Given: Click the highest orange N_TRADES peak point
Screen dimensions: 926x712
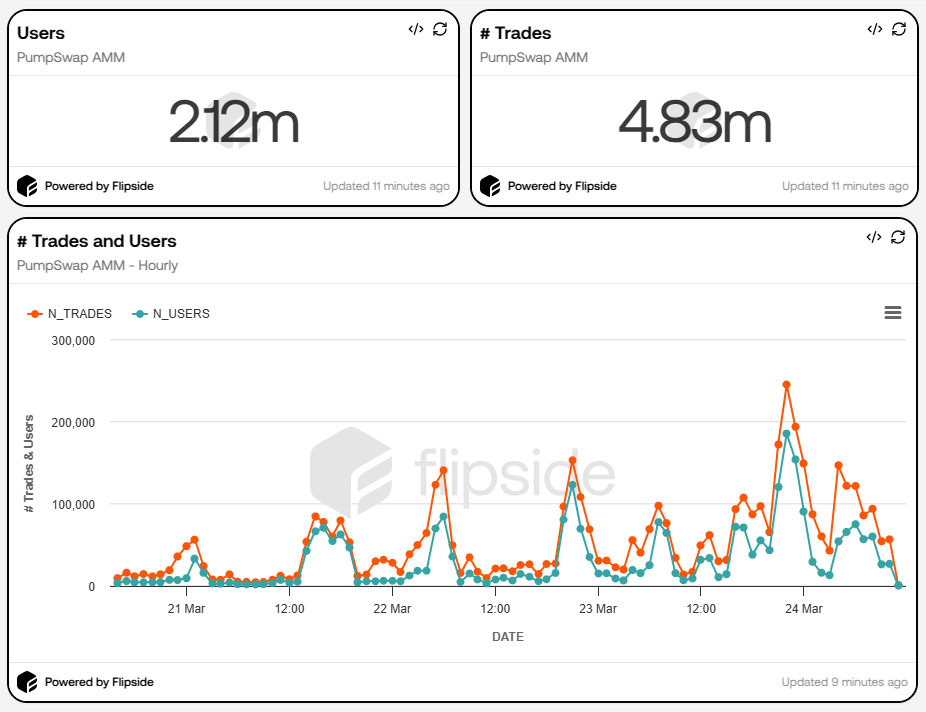Looking at the screenshot, I should [787, 385].
